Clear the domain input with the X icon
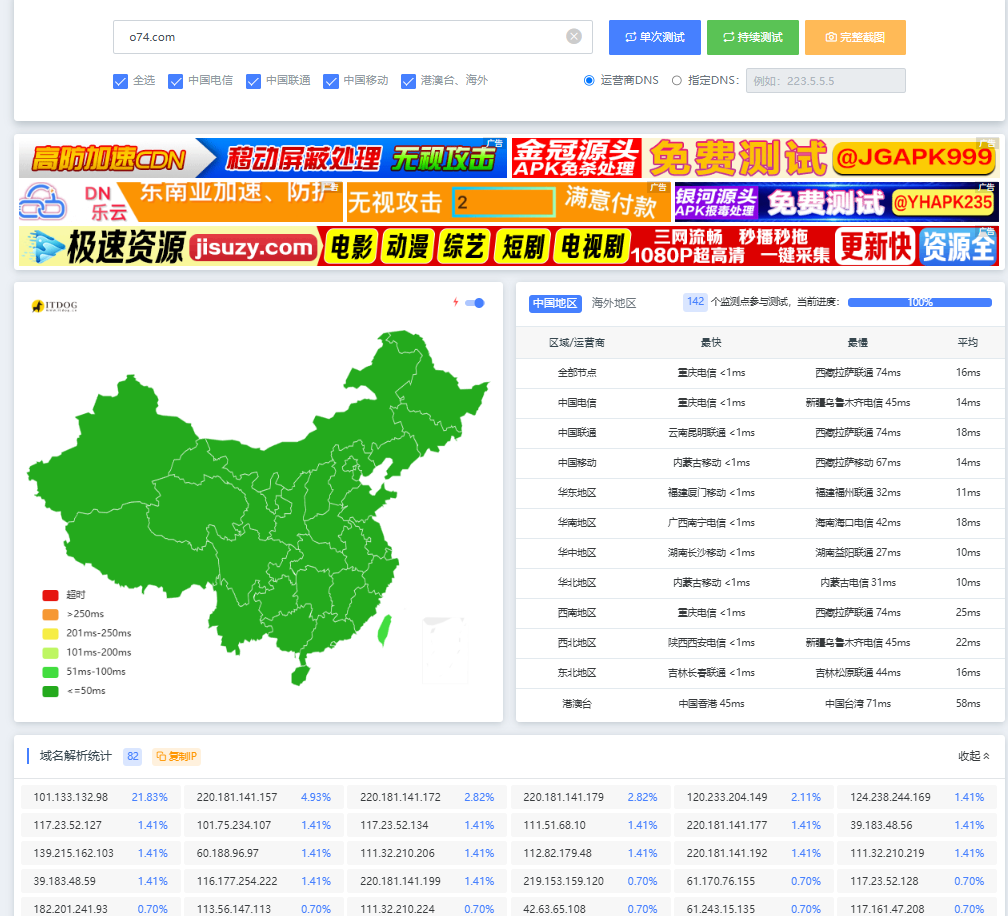The height and width of the screenshot is (916, 1008). (574, 37)
